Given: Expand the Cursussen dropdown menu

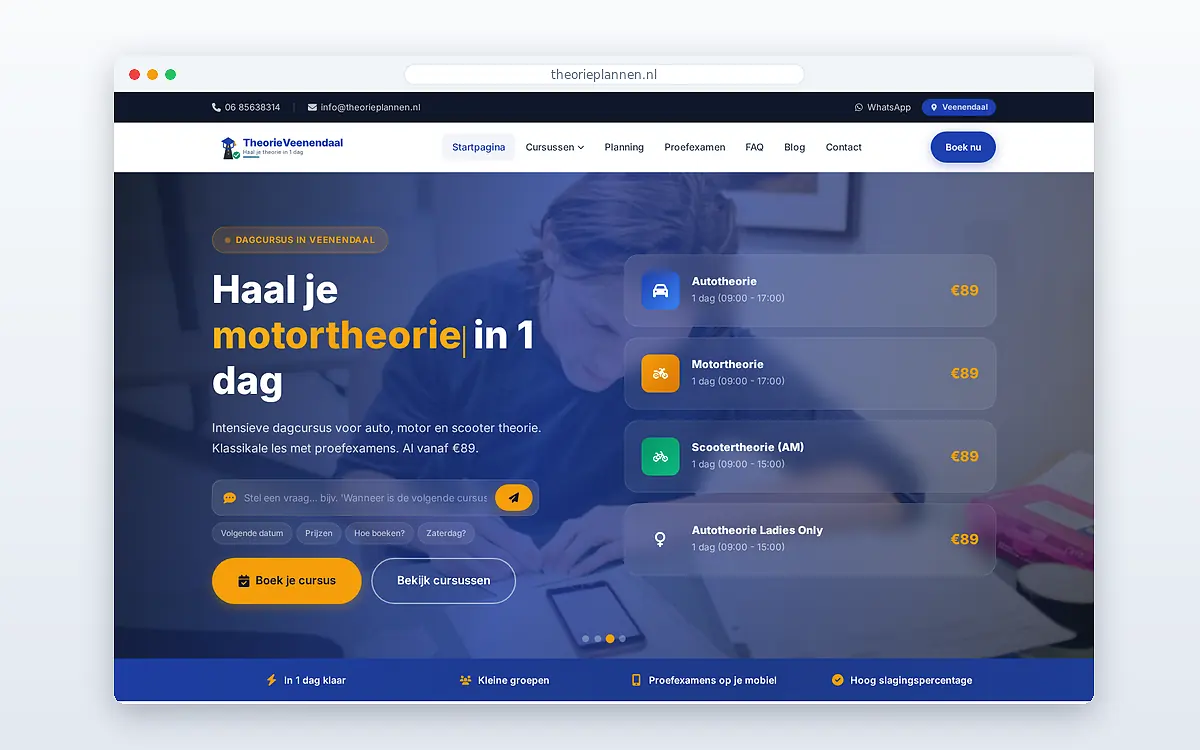Looking at the screenshot, I should tap(555, 147).
